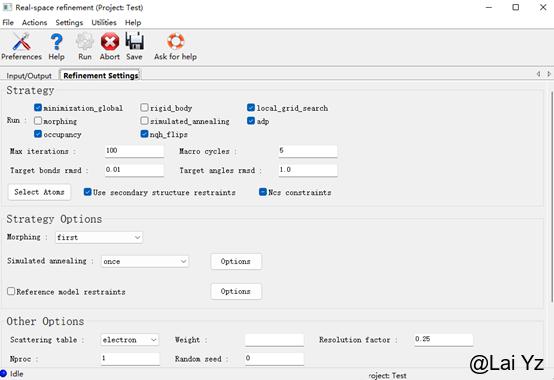Click the Random seed field
554x380 pixels.
274,359
